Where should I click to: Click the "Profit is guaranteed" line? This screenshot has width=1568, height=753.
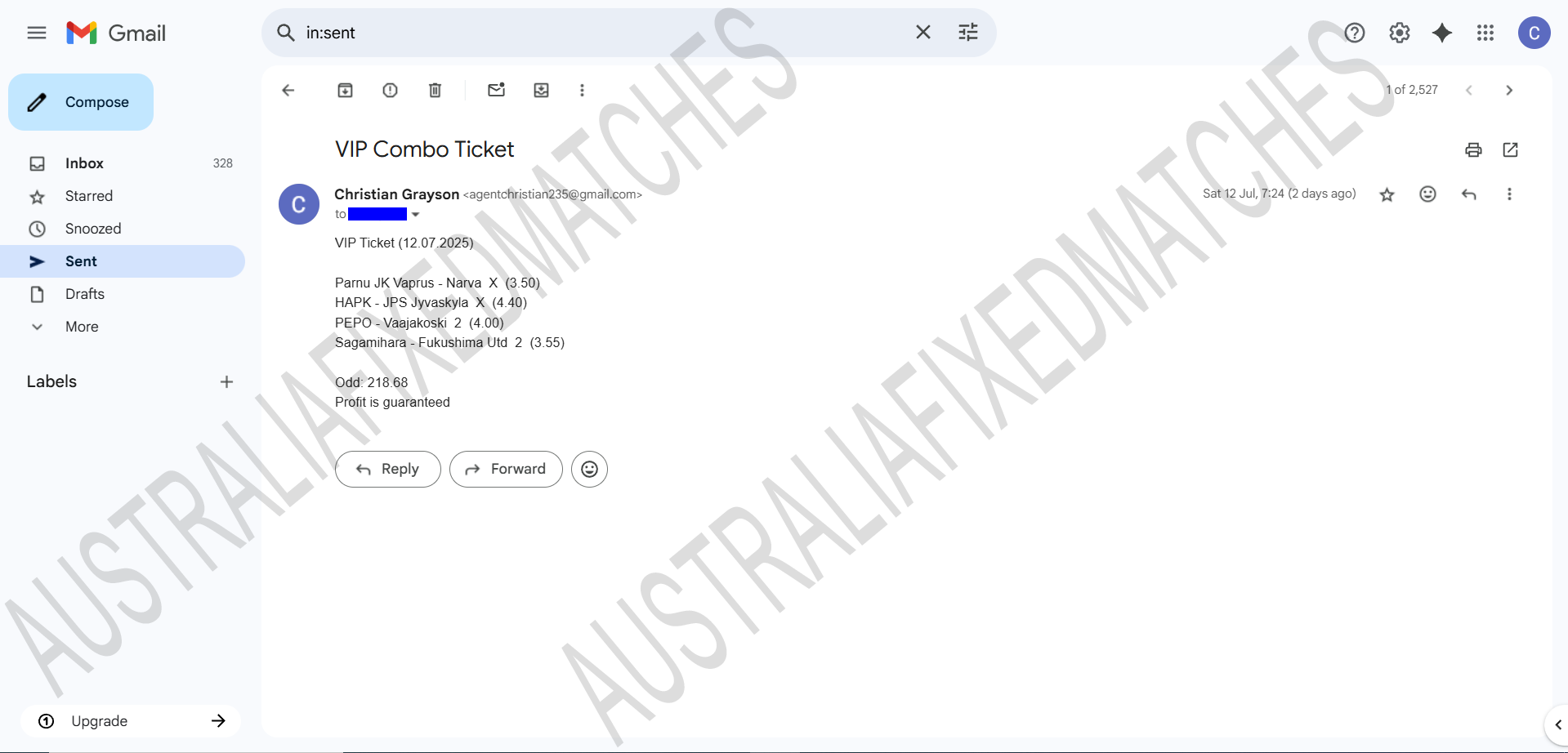coord(392,402)
